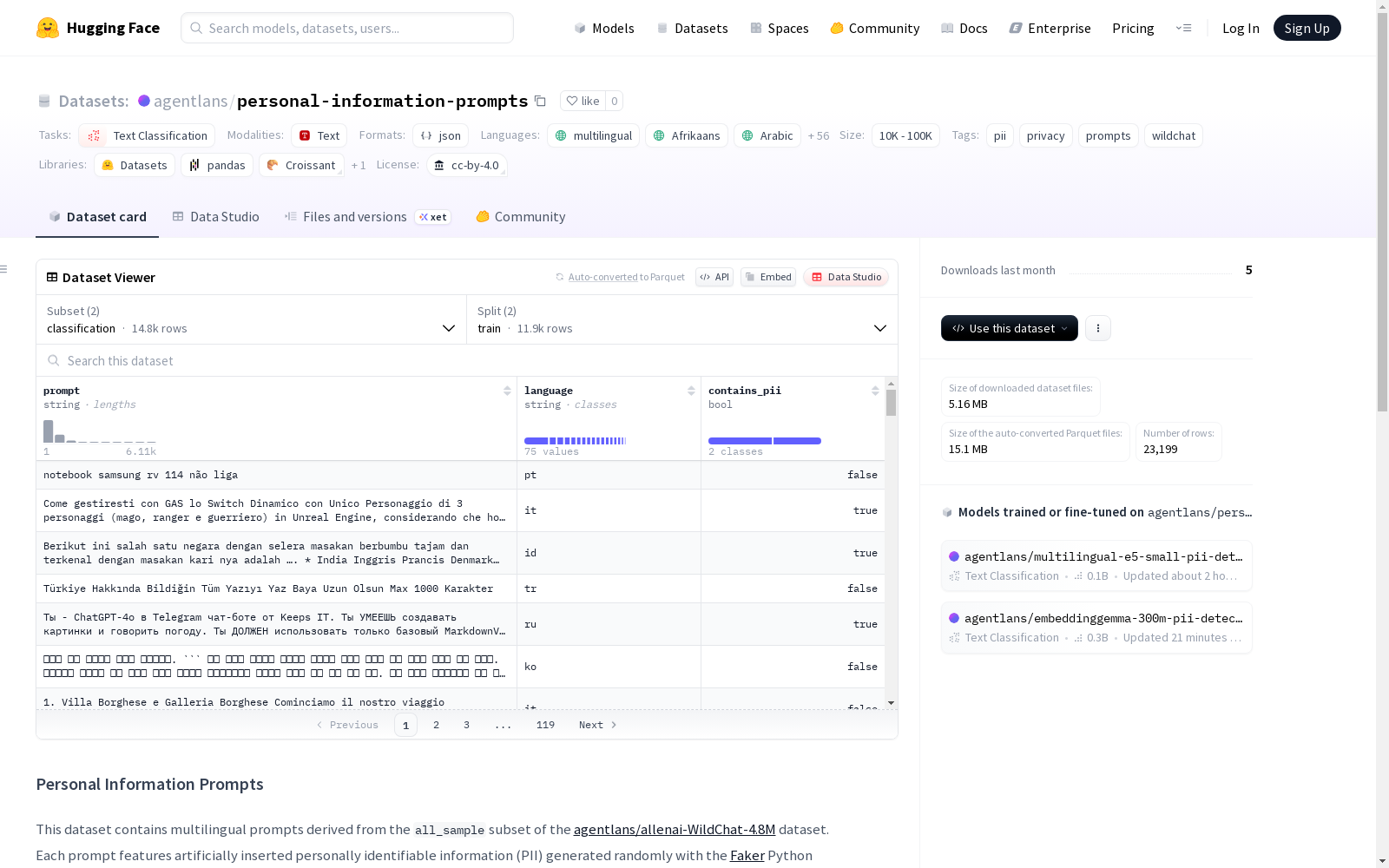Viewport: 1389px width, 868px height.
Task: Click the wildchat tag
Action: (1174, 135)
